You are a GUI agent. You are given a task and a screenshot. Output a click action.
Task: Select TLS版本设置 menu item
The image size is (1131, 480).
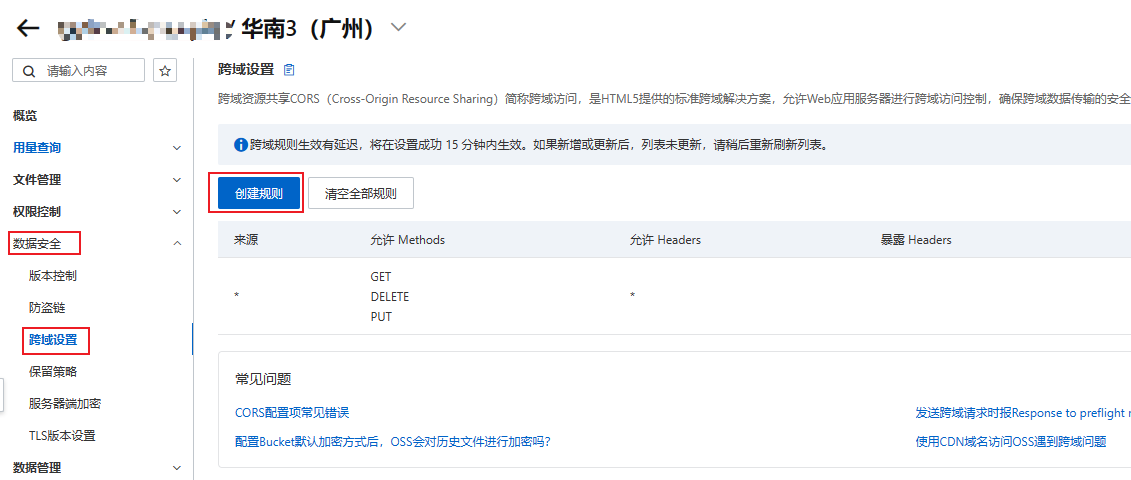tap(62, 436)
